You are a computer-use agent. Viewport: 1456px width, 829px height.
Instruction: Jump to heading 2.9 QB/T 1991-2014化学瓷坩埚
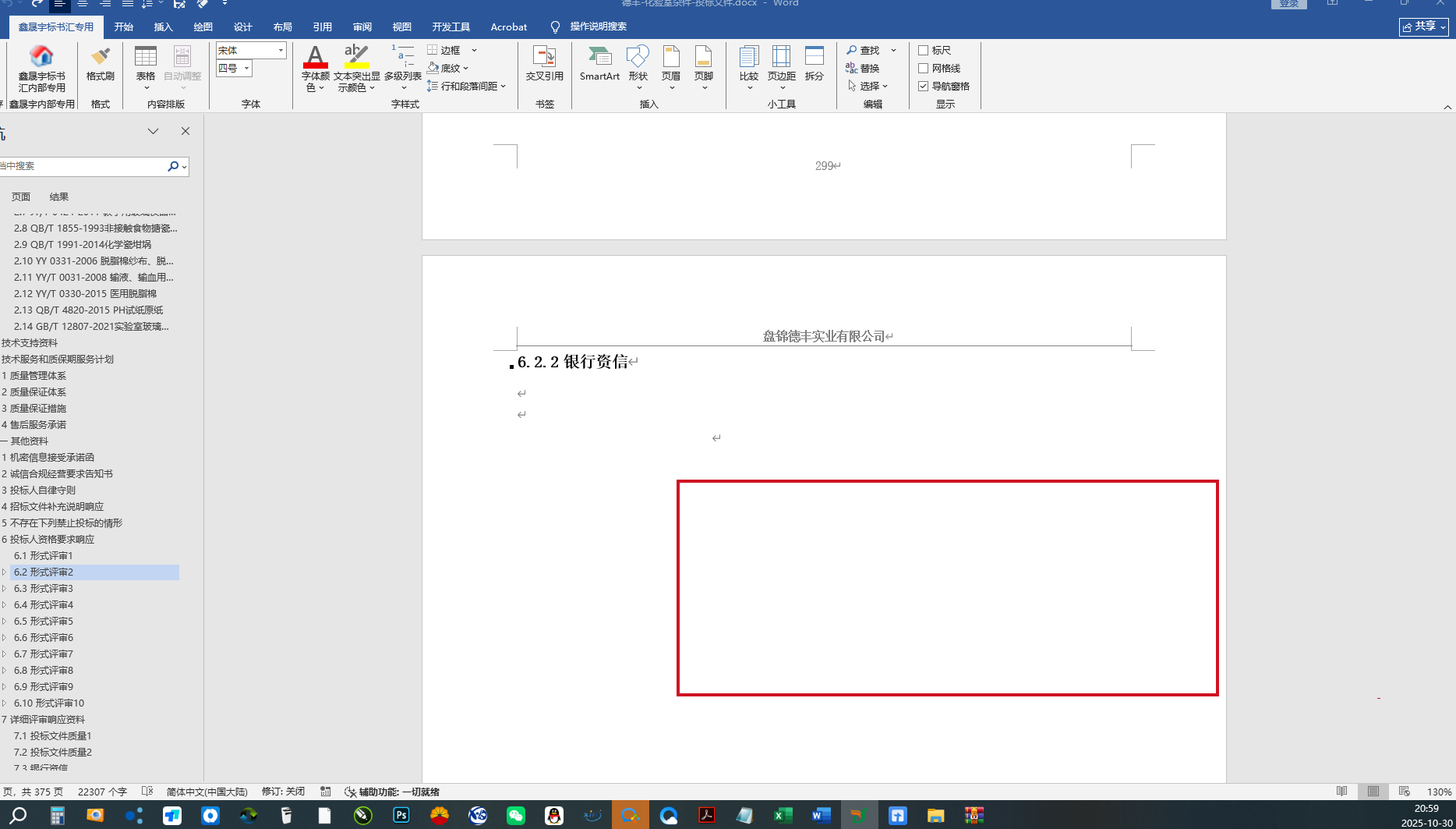[83, 244]
